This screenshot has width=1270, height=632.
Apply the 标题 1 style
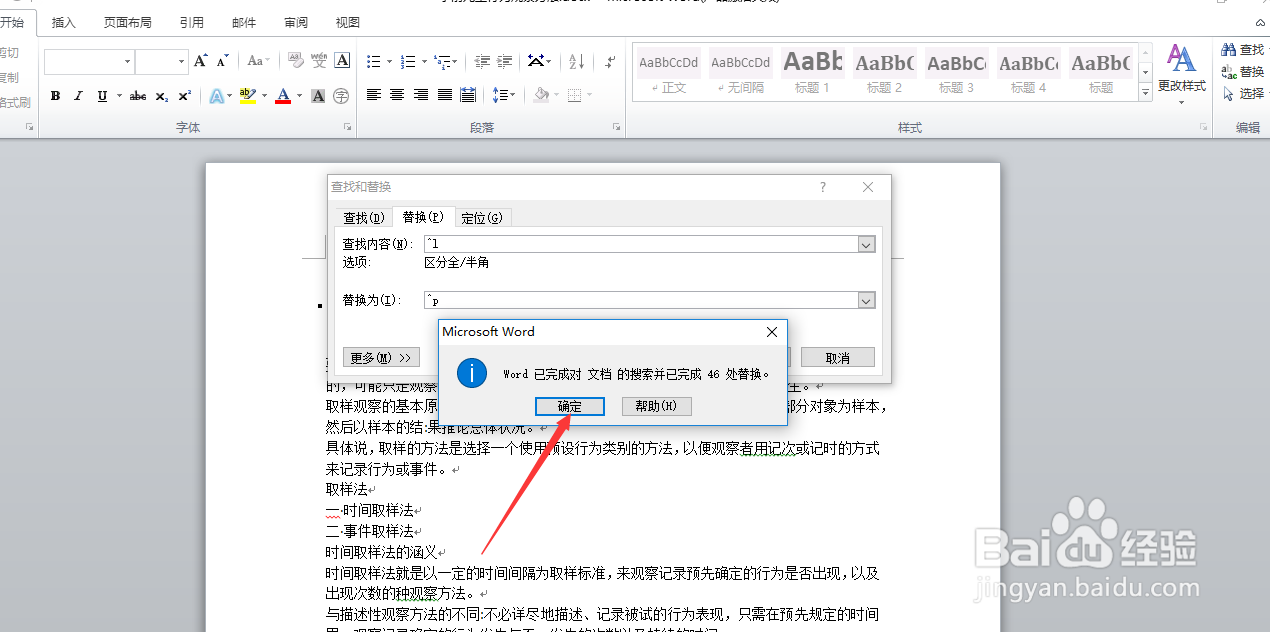pyautogui.click(x=813, y=71)
